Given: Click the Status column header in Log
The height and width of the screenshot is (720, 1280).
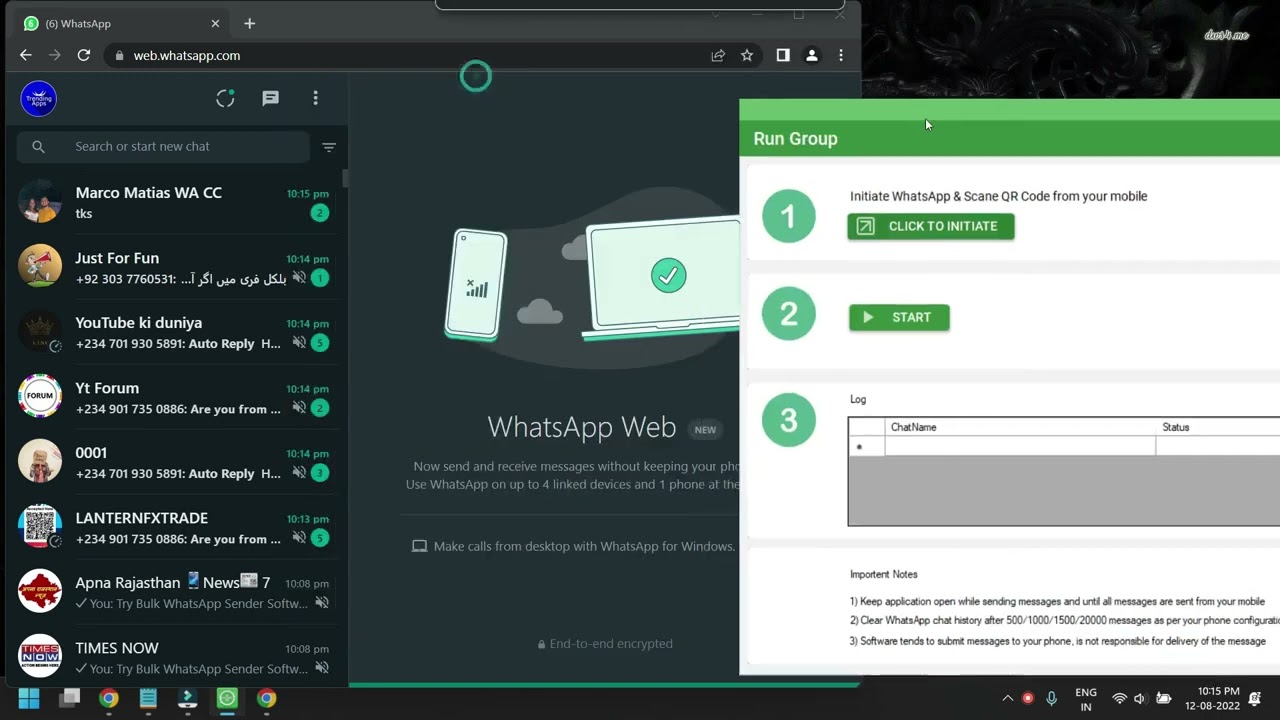Looking at the screenshot, I should click(x=1217, y=427).
